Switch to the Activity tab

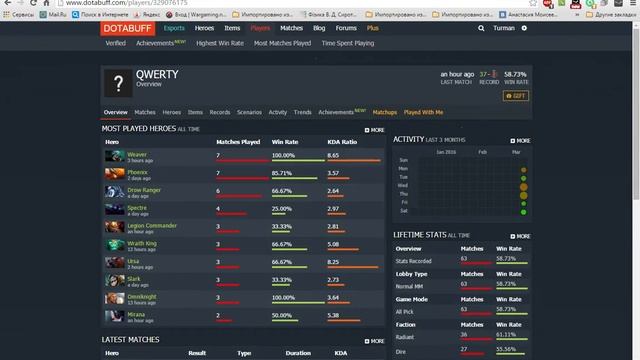pyautogui.click(x=278, y=112)
